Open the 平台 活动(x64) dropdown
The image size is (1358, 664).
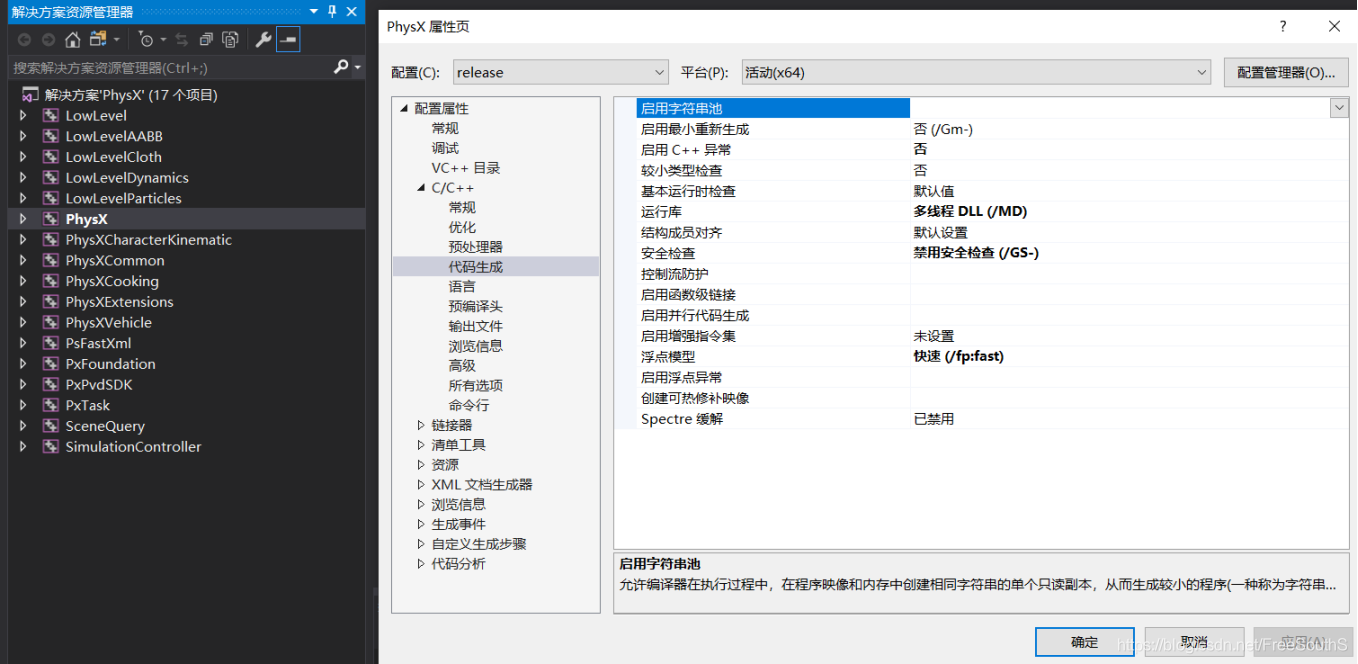coord(976,72)
